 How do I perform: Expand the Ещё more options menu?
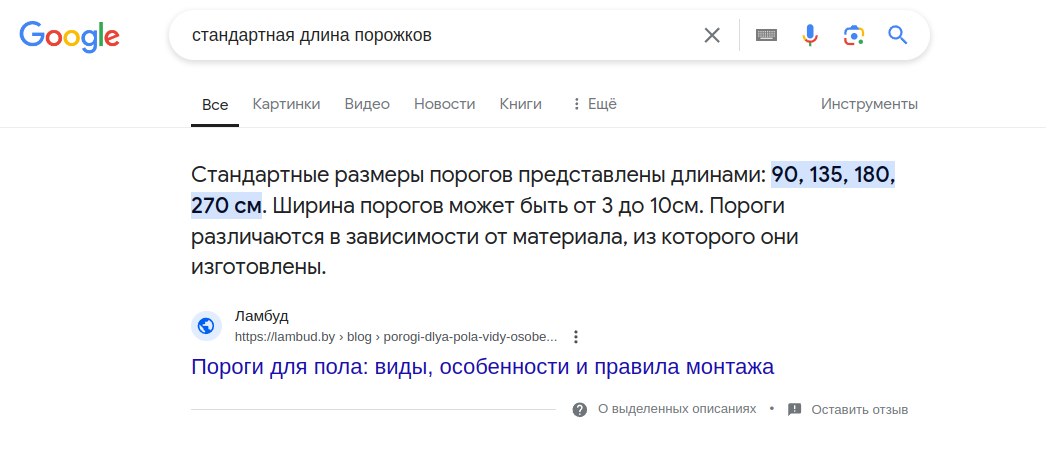(594, 104)
